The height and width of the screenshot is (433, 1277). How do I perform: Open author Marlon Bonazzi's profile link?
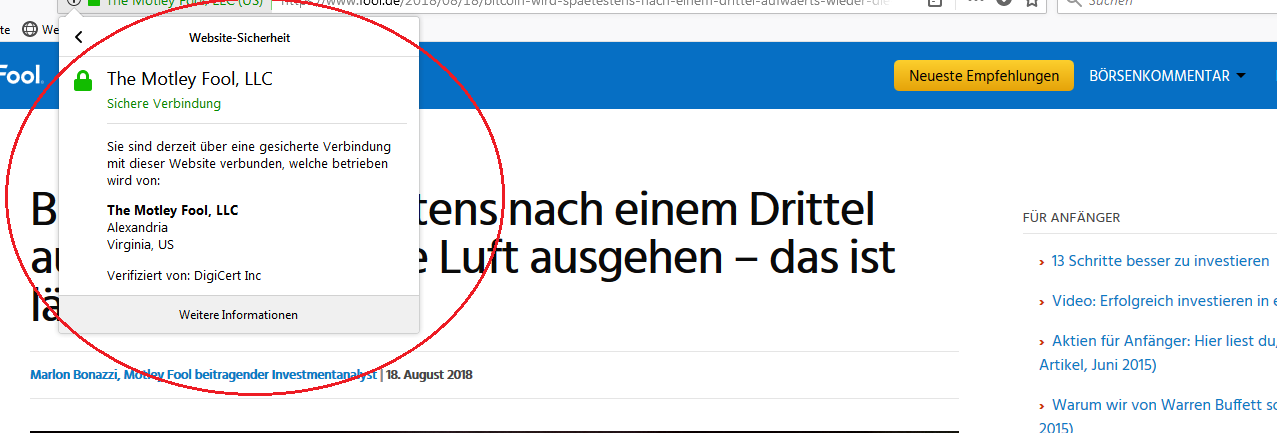(x=203, y=375)
